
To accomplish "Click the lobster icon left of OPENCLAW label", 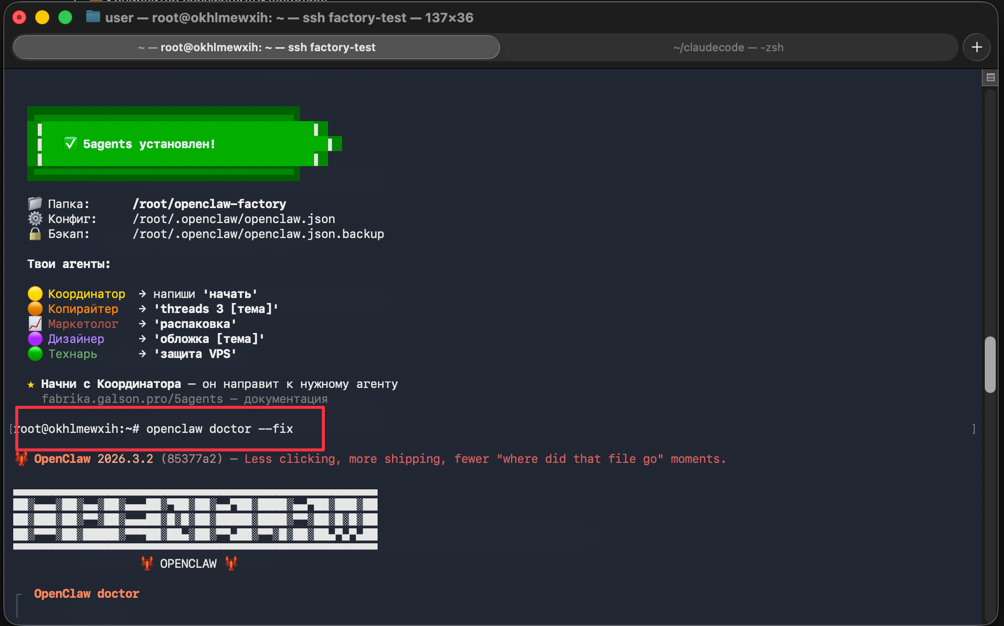I will 147,563.
